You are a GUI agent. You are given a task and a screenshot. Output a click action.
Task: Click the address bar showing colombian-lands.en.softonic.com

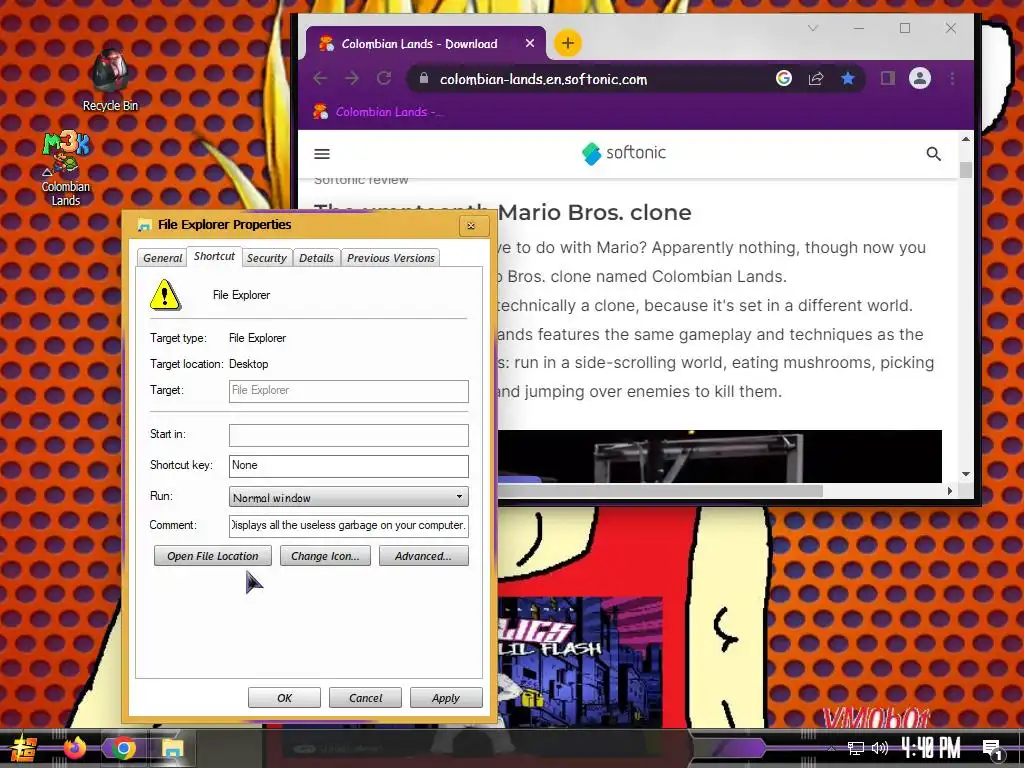tap(543, 79)
